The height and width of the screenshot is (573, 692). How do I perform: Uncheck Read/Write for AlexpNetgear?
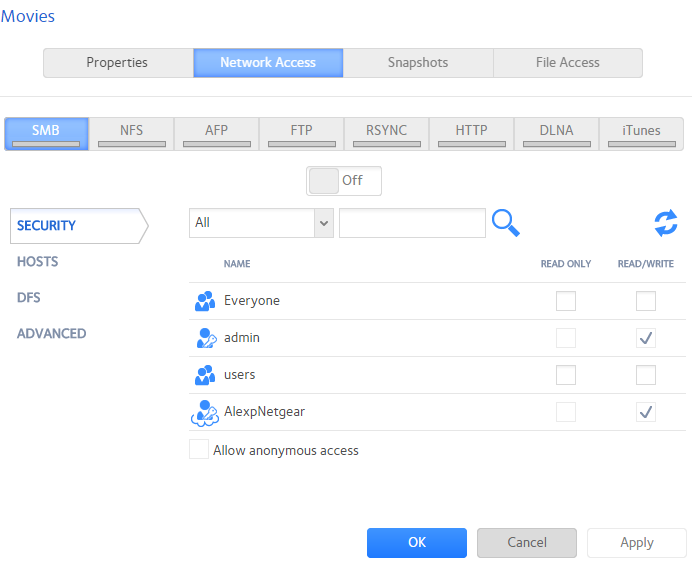point(646,412)
